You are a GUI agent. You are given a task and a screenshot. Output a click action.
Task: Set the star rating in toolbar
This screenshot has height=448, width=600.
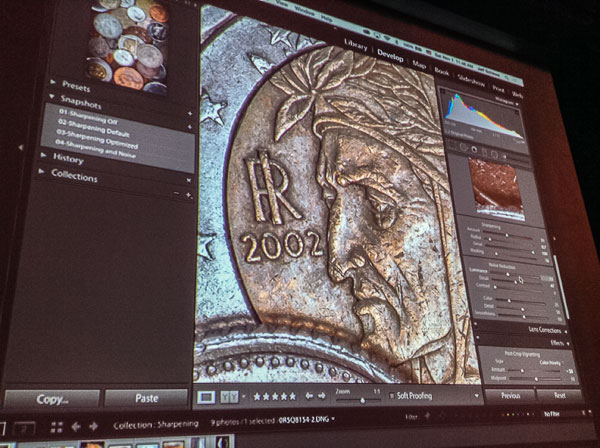point(275,396)
